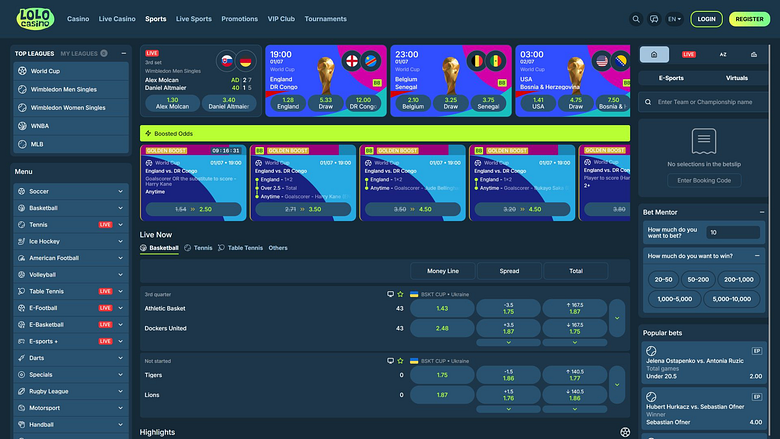
Task: Choose the 50-200 win range option
Action: [698, 279]
